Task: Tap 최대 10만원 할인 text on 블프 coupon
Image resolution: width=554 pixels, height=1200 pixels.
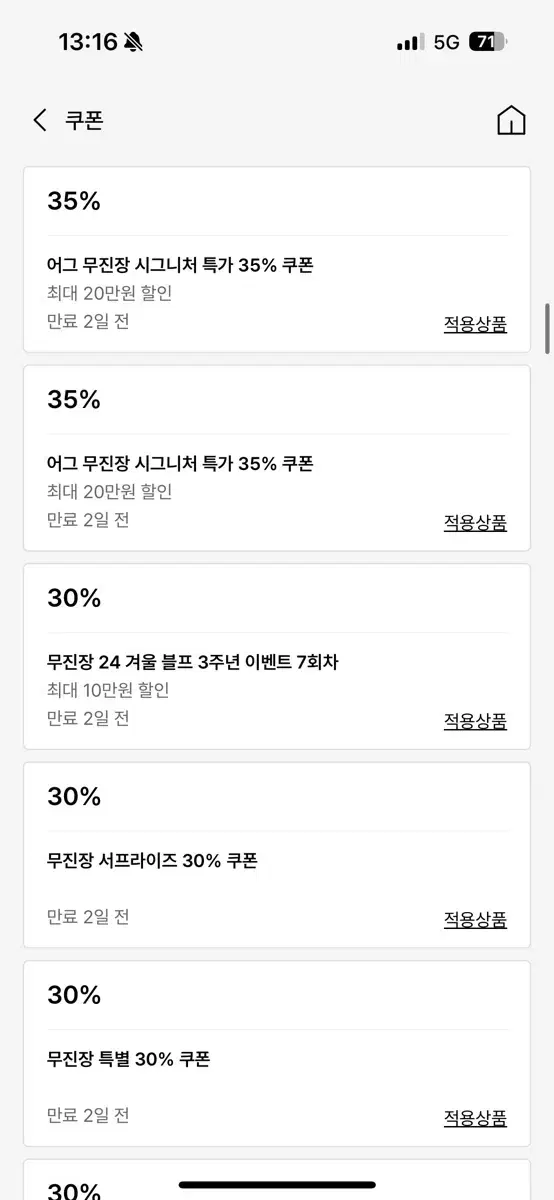Action: coord(108,690)
